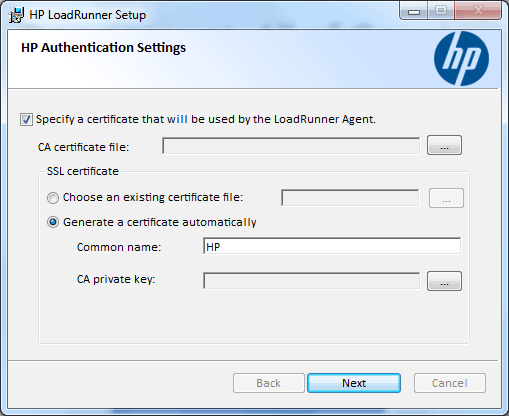Viewport: 509px width, 416px height.
Task: Click the CA certificate file text field
Action: tap(291, 146)
